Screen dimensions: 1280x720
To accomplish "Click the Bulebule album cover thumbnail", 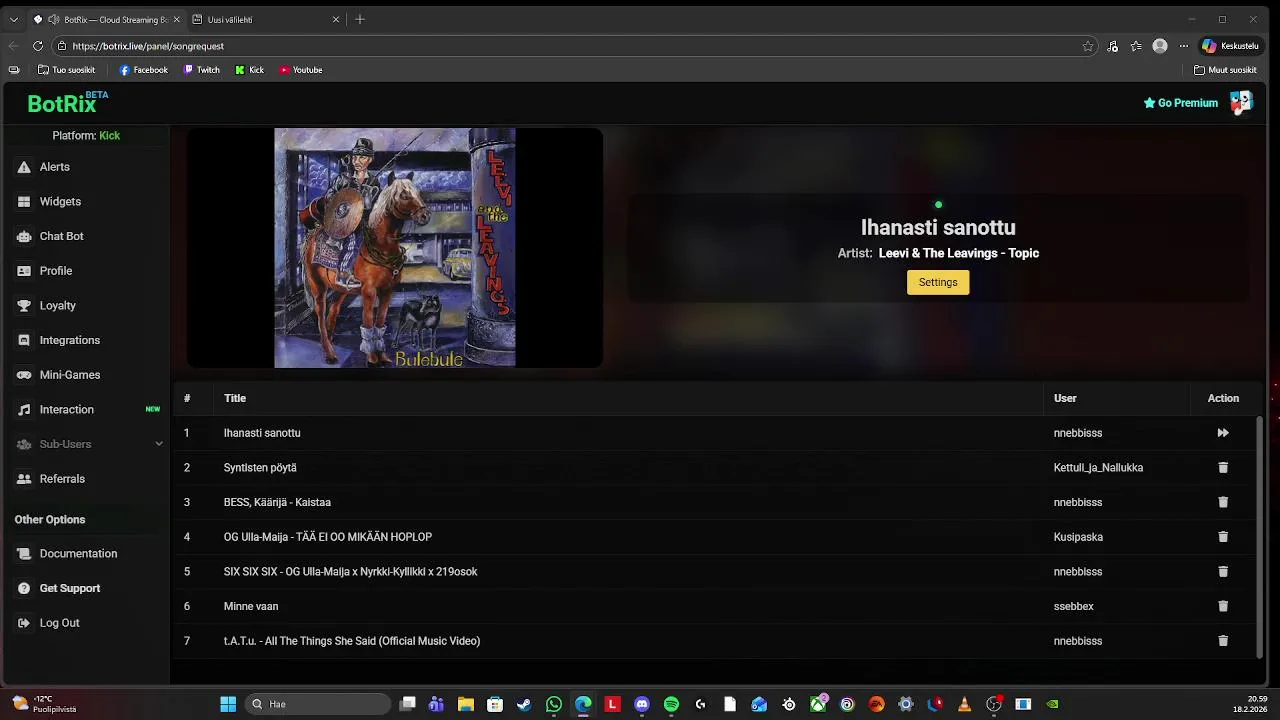I will pos(395,248).
